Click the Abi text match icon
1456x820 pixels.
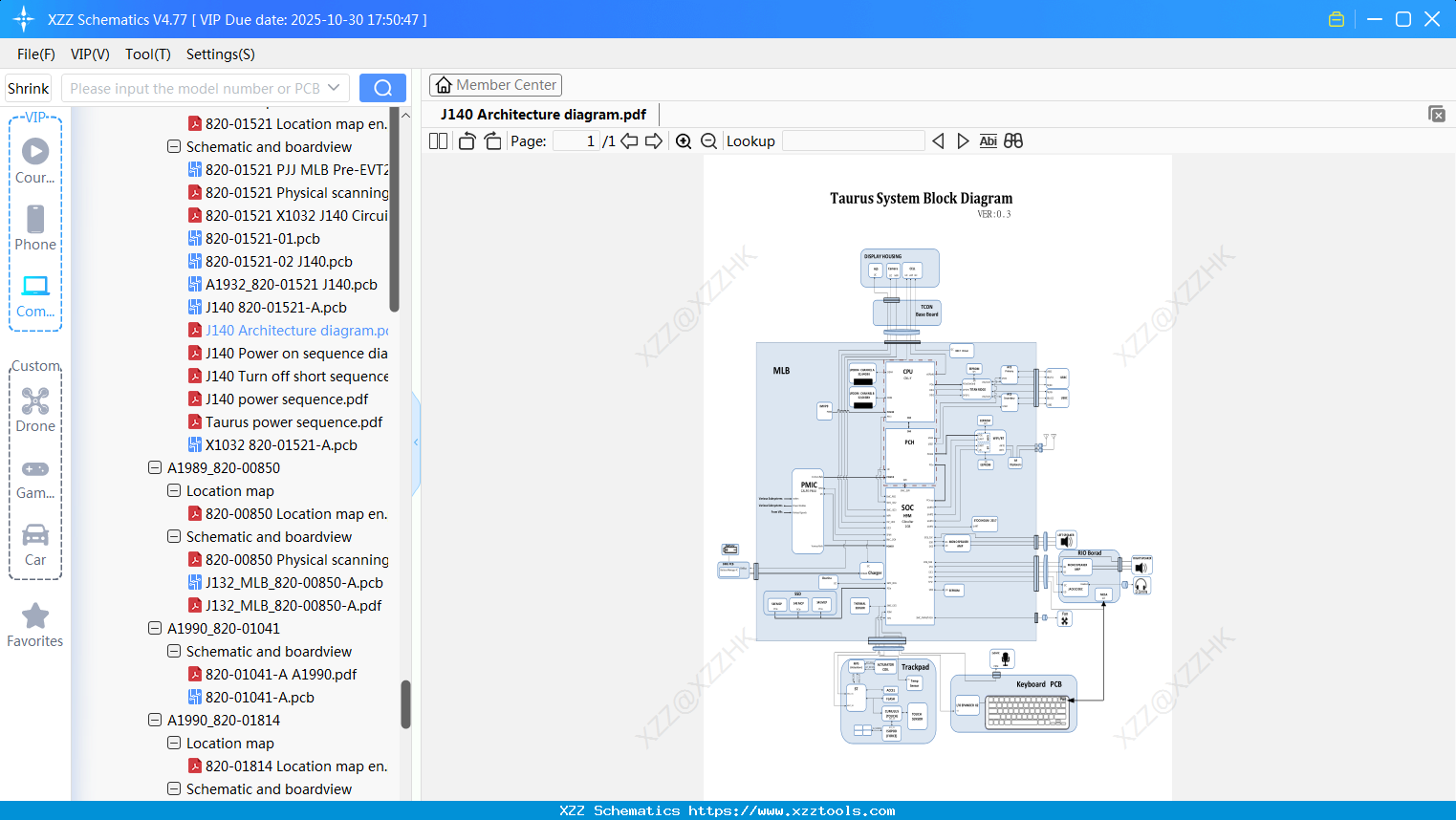989,141
